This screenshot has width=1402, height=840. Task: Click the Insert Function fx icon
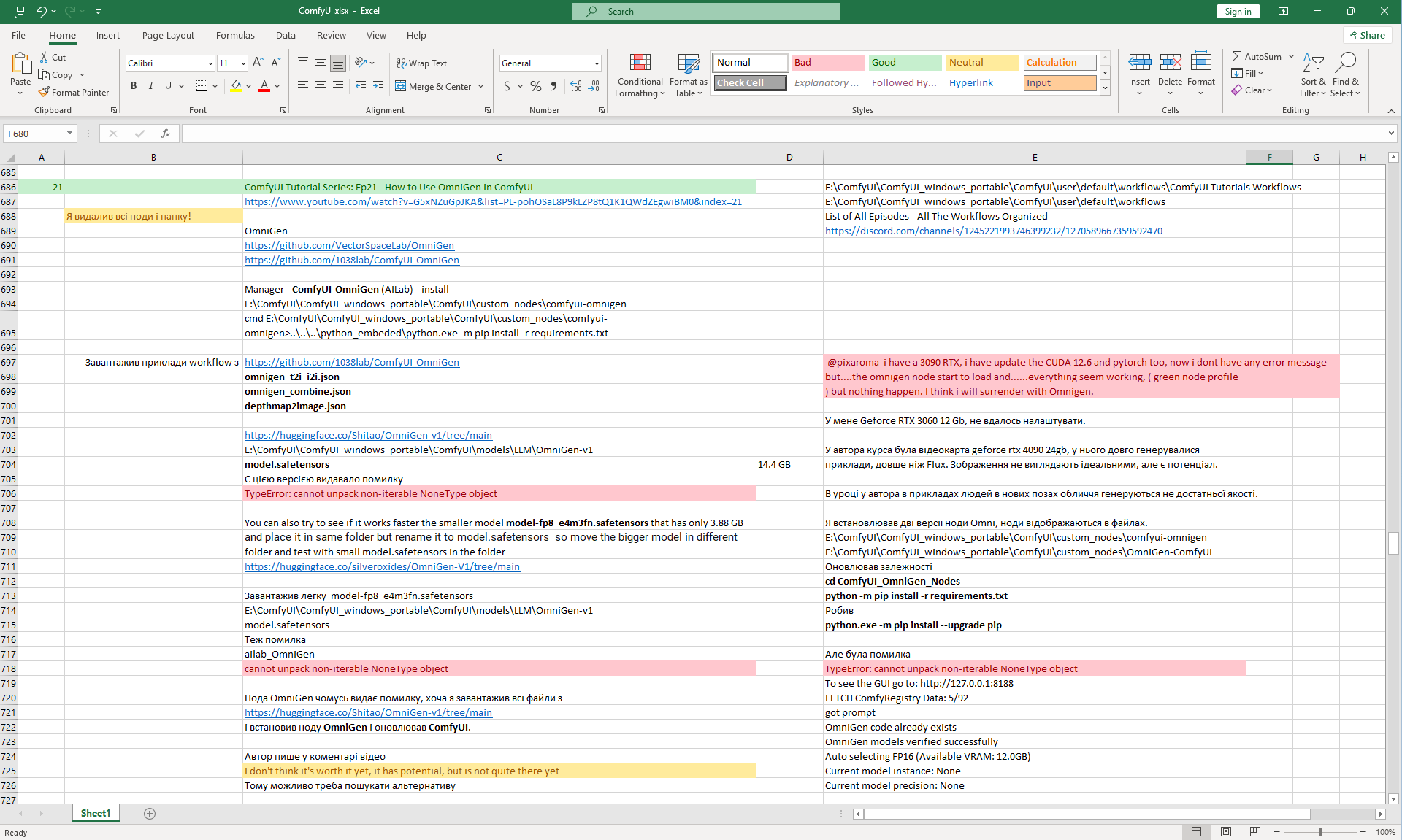pos(166,134)
